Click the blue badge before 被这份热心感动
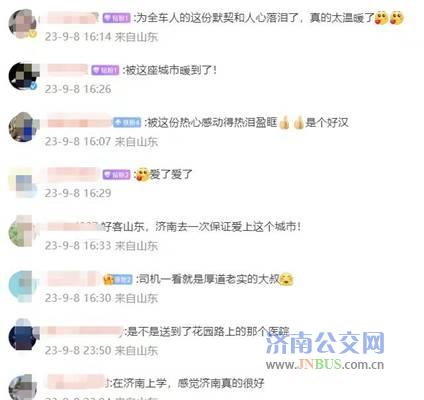Image resolution: width=424 pixels, height=400 pixels. coord(127,122)
